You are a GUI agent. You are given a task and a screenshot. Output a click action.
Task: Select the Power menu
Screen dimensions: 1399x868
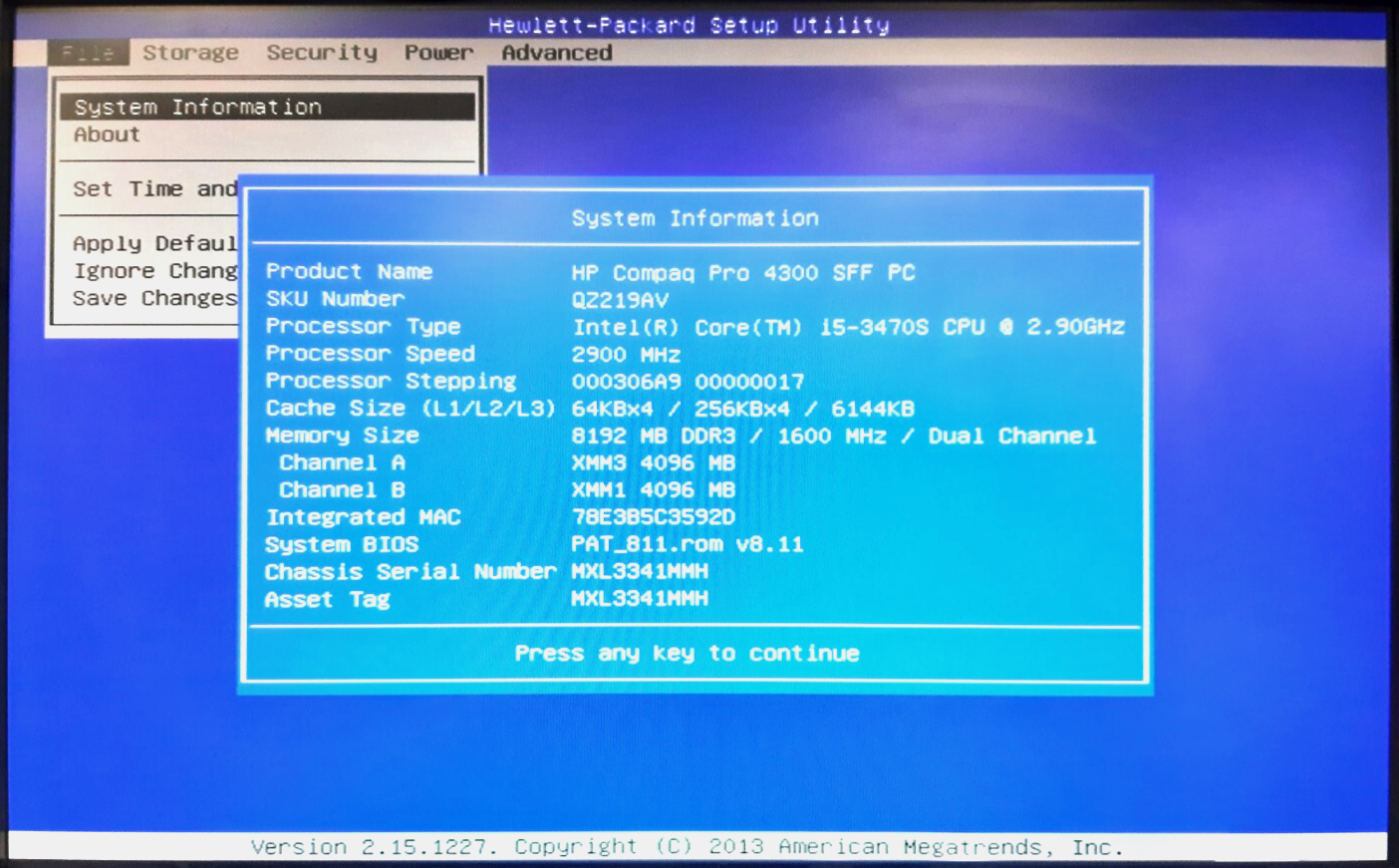pyautogui.click(x=438, y=53)
